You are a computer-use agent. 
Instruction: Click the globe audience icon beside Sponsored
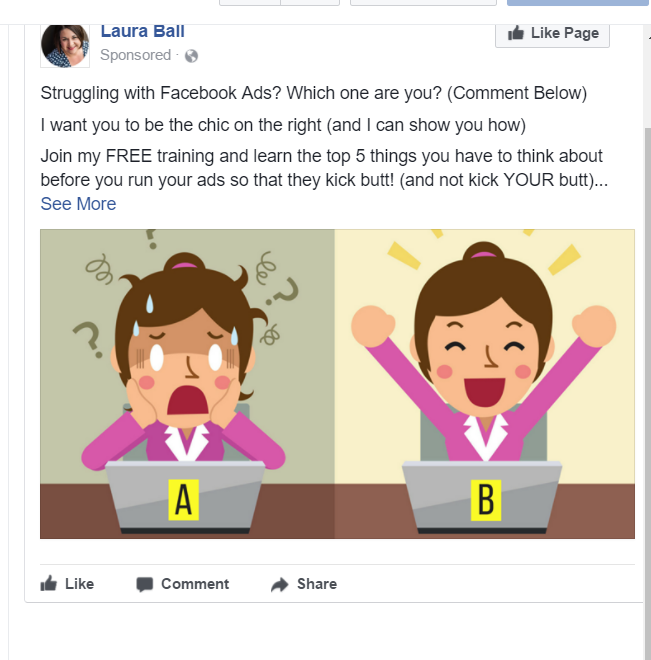(x=191, y=56)
